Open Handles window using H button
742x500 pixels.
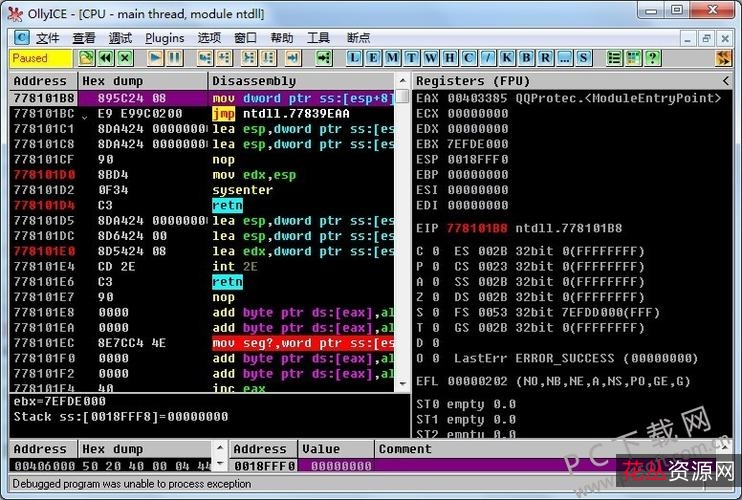pyautogui.click(x=446, y=58)
